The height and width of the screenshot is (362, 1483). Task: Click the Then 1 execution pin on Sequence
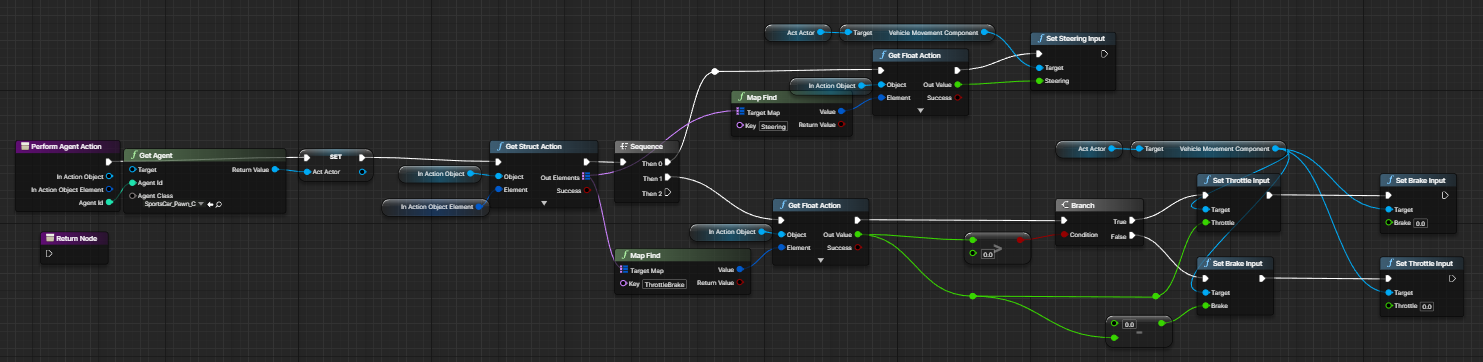point(667,178)
